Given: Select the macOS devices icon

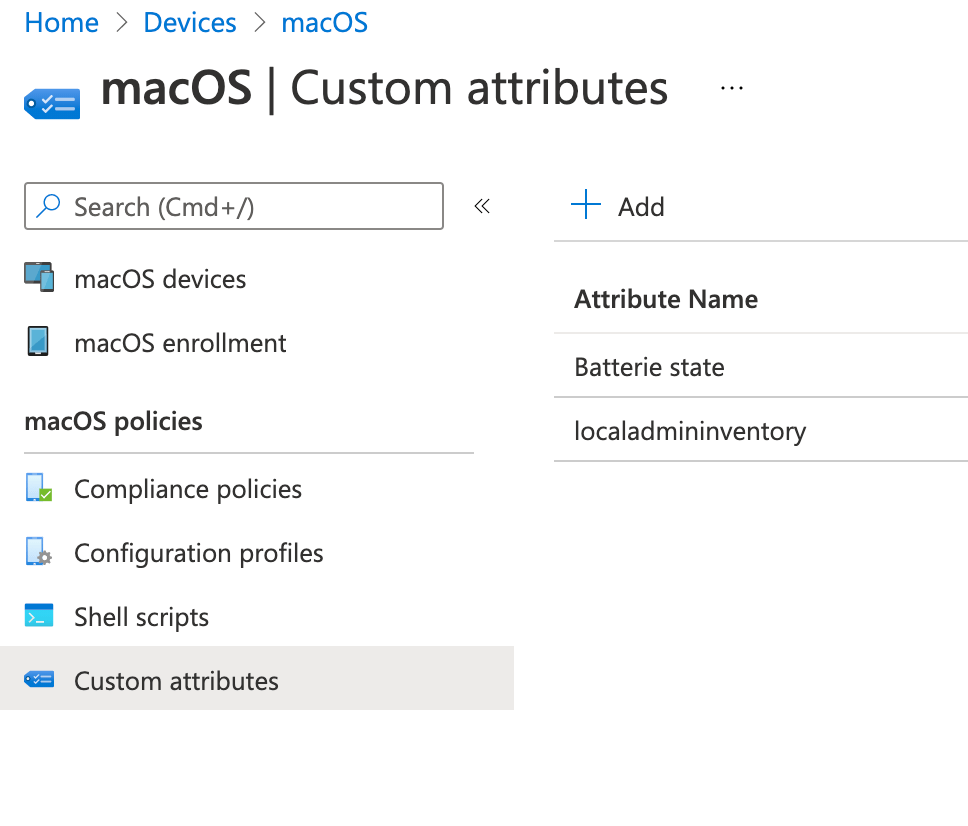Looking at the screenshot, I should [40, 277].
